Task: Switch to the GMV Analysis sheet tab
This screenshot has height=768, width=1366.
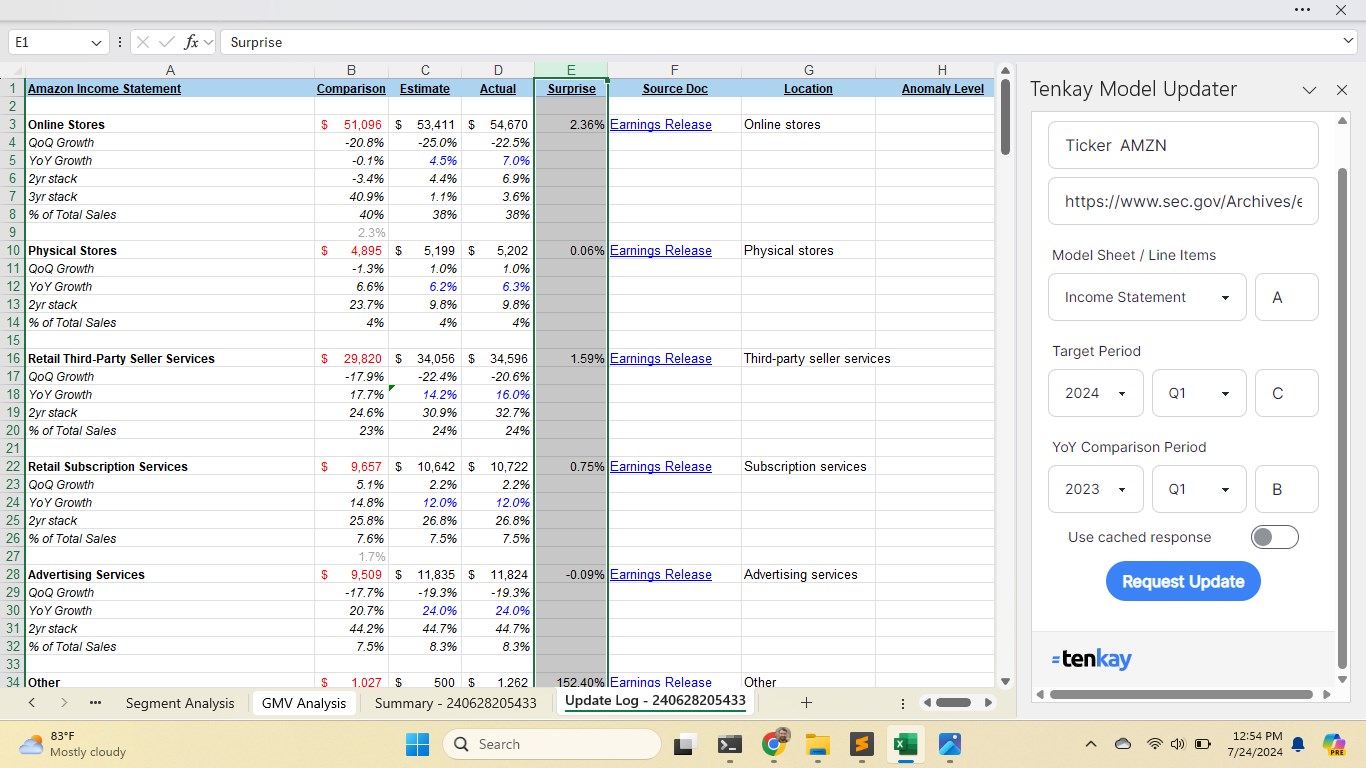Action: [304, 703]
